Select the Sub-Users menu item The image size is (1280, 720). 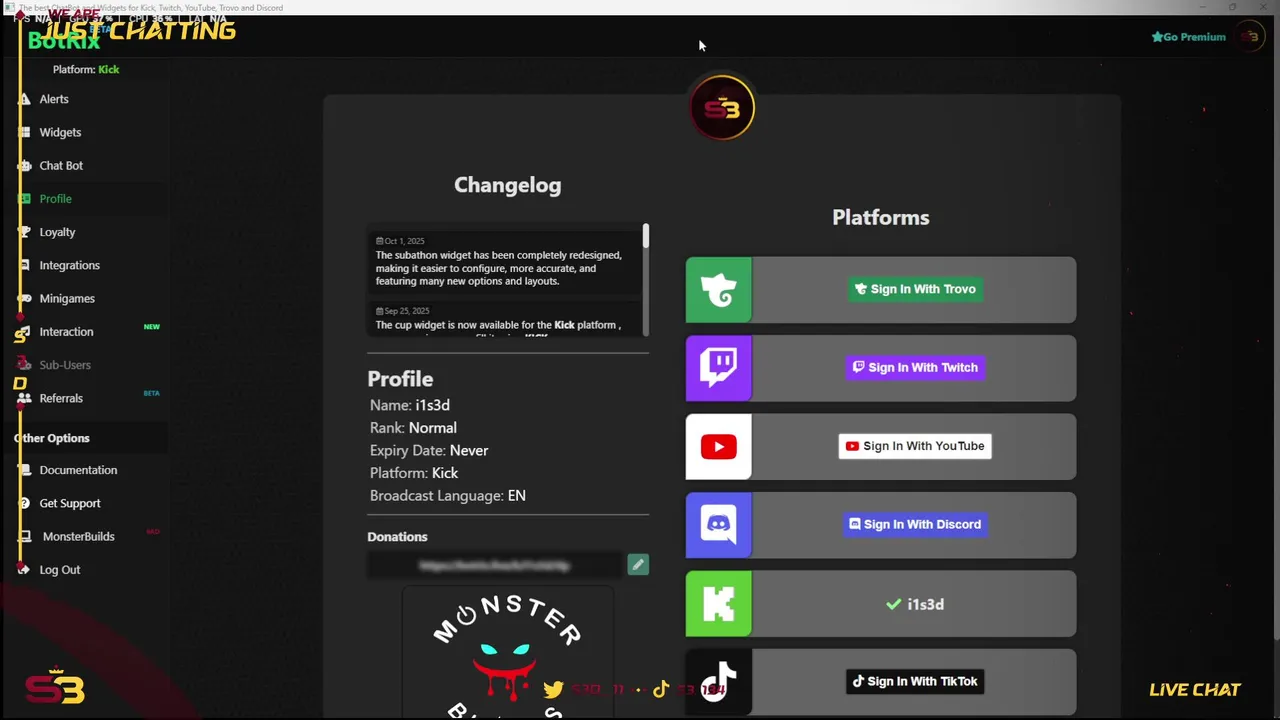click(x=65, y=365)
